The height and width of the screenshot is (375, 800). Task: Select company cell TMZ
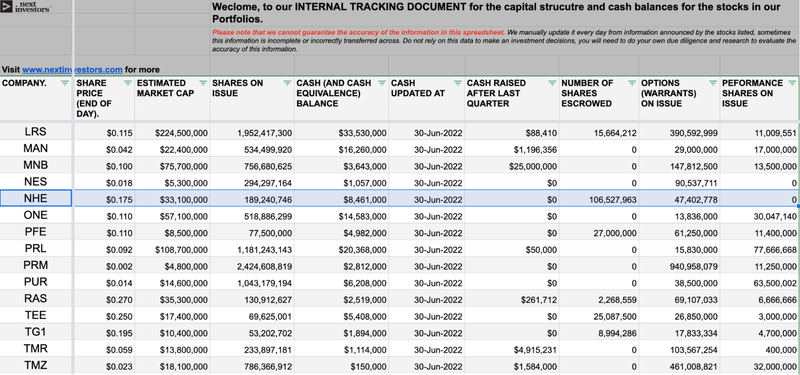click(35, 365)
